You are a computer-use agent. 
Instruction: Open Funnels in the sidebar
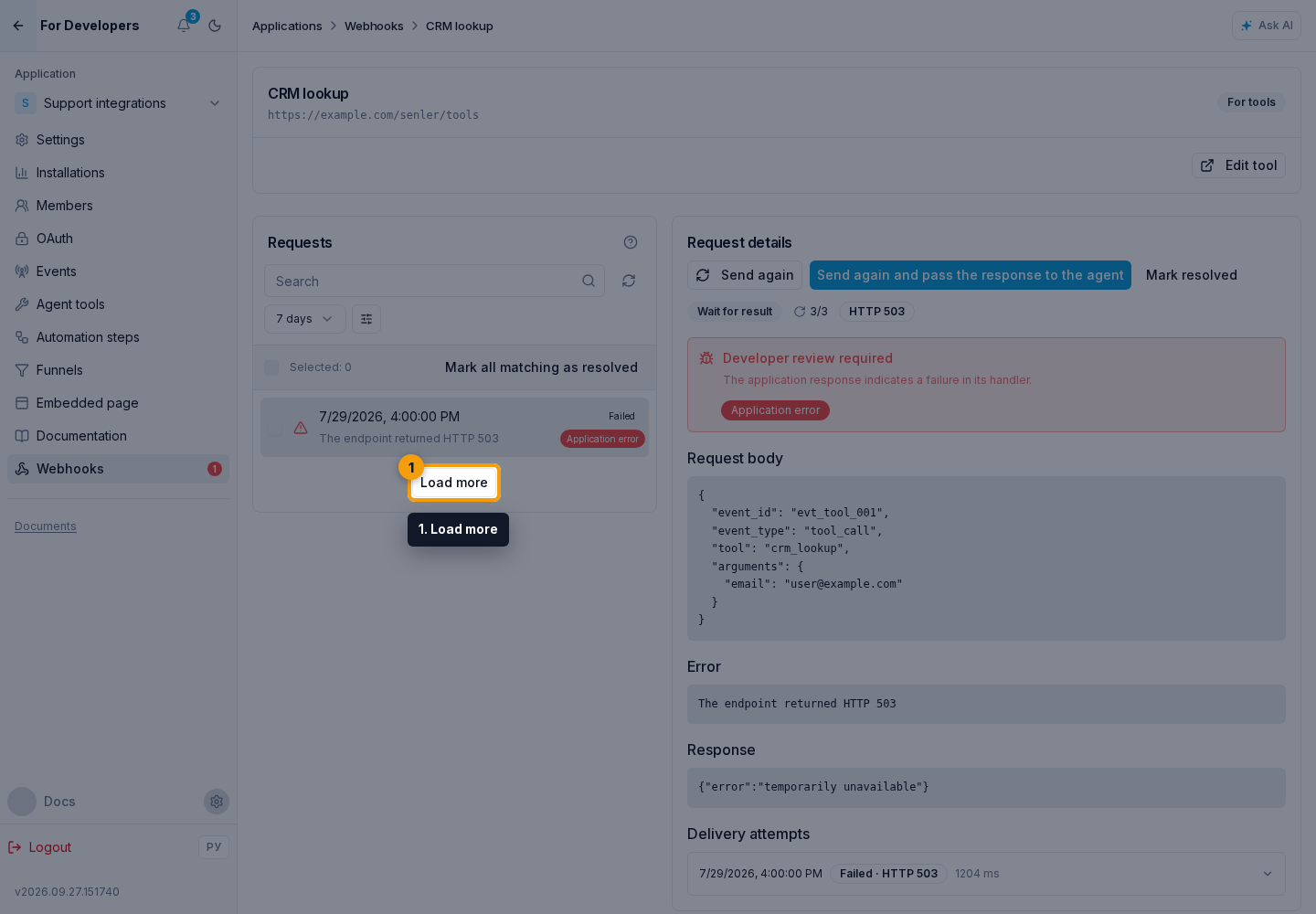[119, 370]
